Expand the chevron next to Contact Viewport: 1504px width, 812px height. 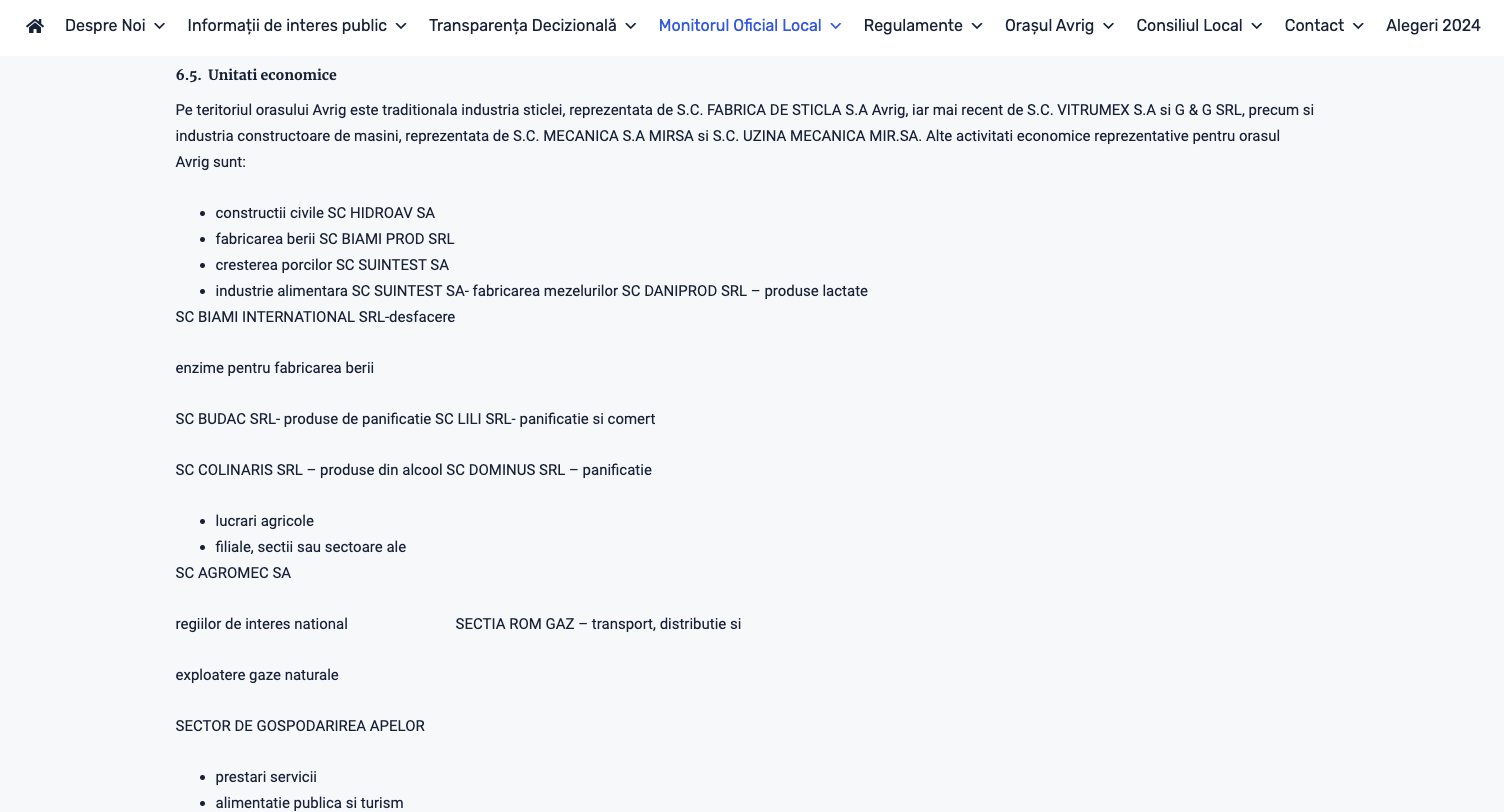[1358, 26]
